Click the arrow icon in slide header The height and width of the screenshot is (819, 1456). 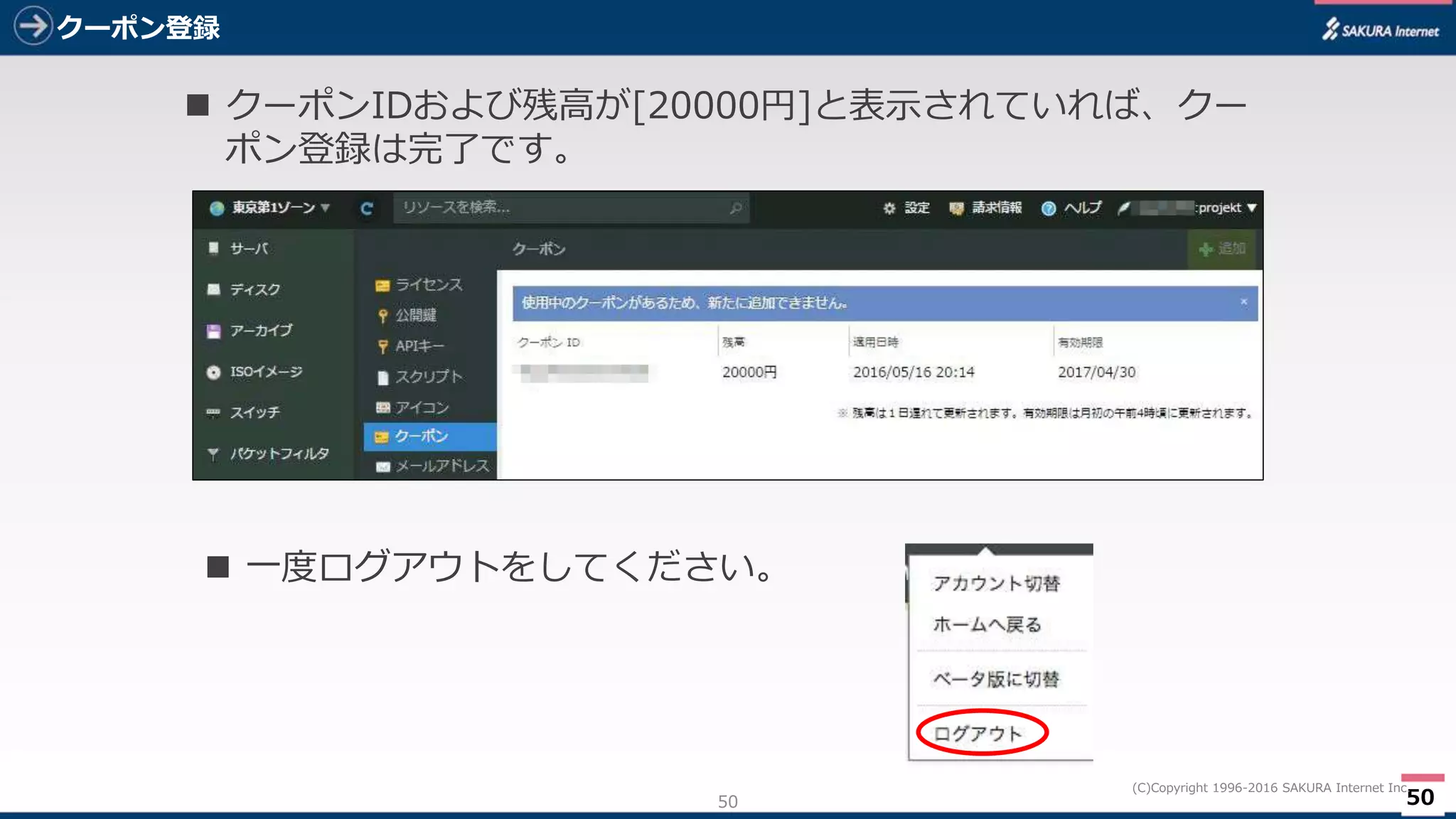coord(33,26)
